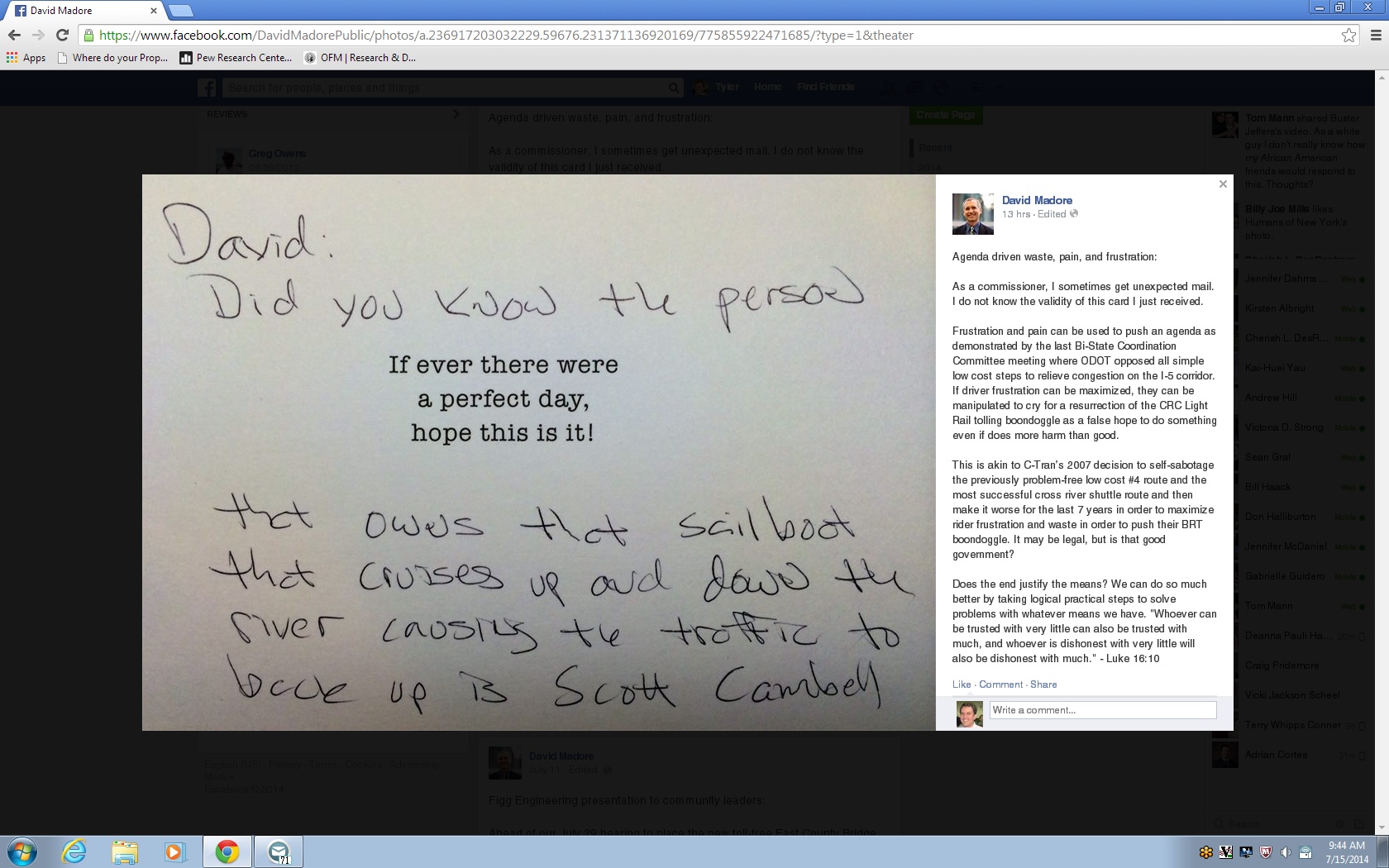1389x868 pixels.
Task: Click the David Madore profile name
Action: click(1037, 200)
